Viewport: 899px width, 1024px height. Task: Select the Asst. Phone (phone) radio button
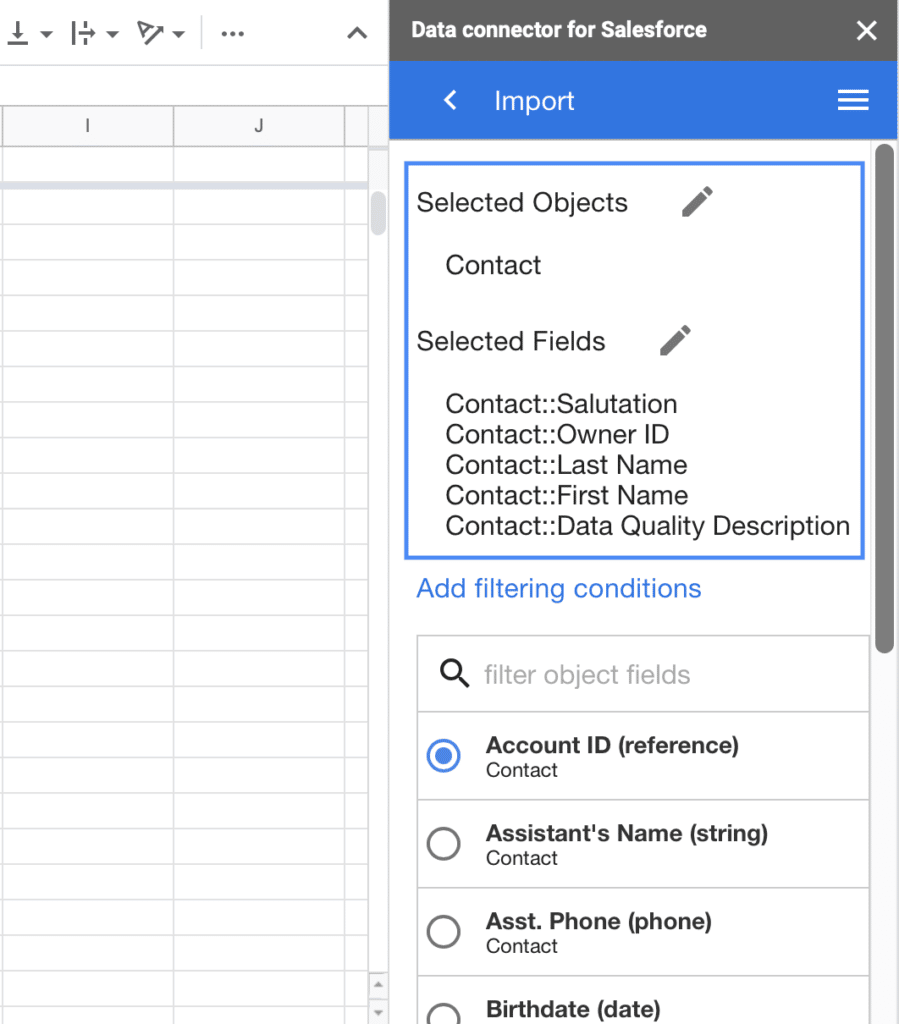pos(443,931)
